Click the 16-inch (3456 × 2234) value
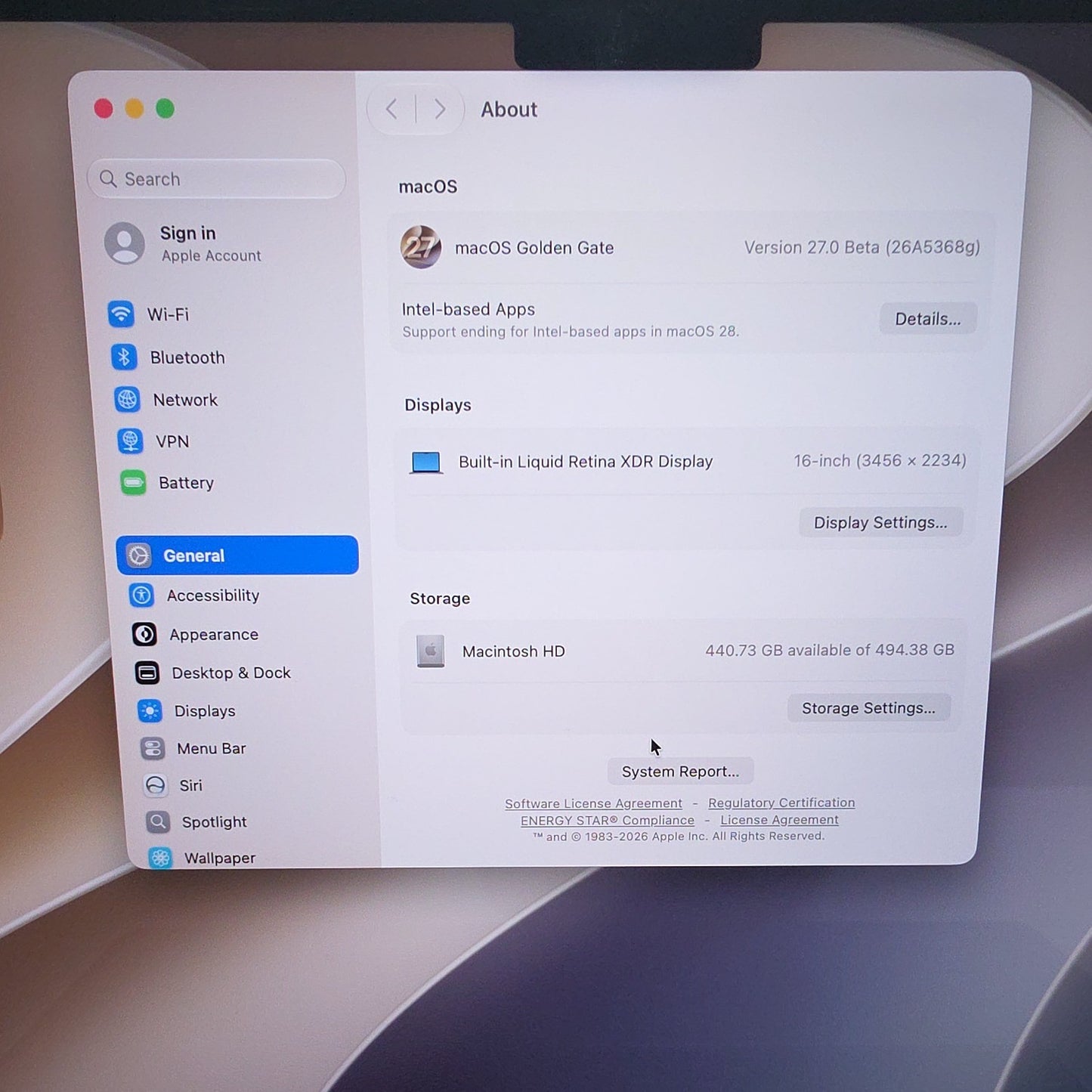The width and height of the screenshot is (1092, 1092). tap(880, 460)
